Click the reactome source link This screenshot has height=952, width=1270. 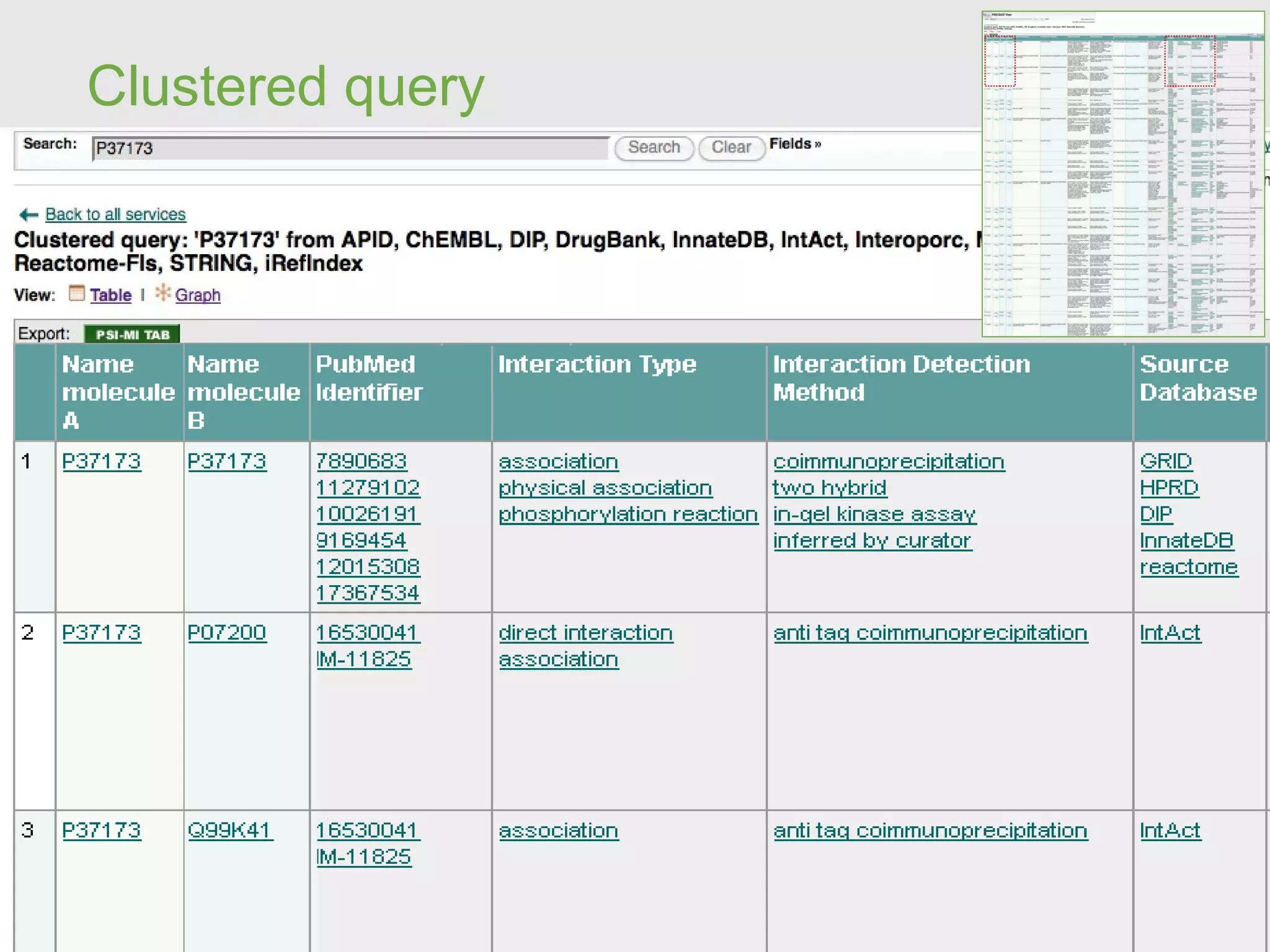pyautogui.click(x=1188, y=567)
